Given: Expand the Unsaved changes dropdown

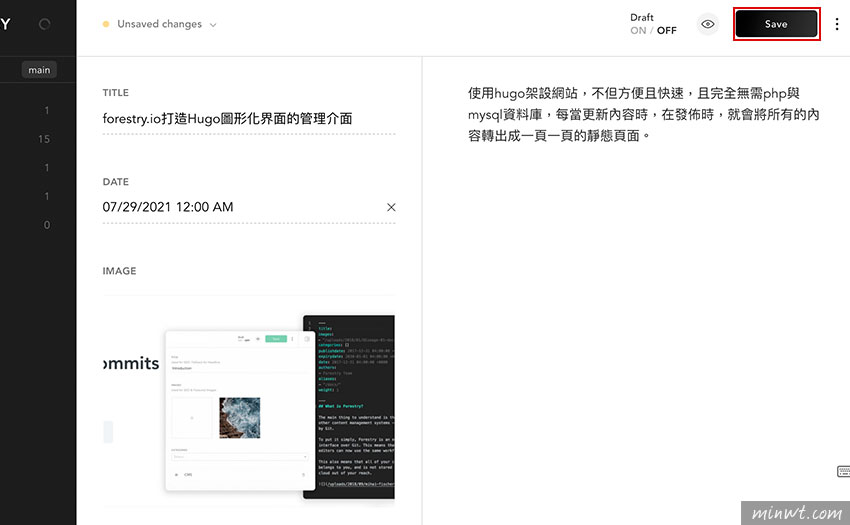Looking at the screenshot, I should (x=213, y=24).
